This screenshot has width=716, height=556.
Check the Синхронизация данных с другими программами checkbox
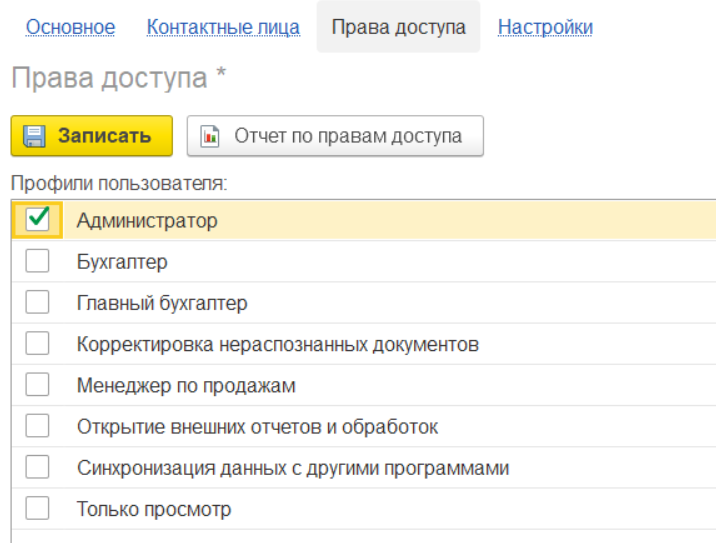[37, 468]
